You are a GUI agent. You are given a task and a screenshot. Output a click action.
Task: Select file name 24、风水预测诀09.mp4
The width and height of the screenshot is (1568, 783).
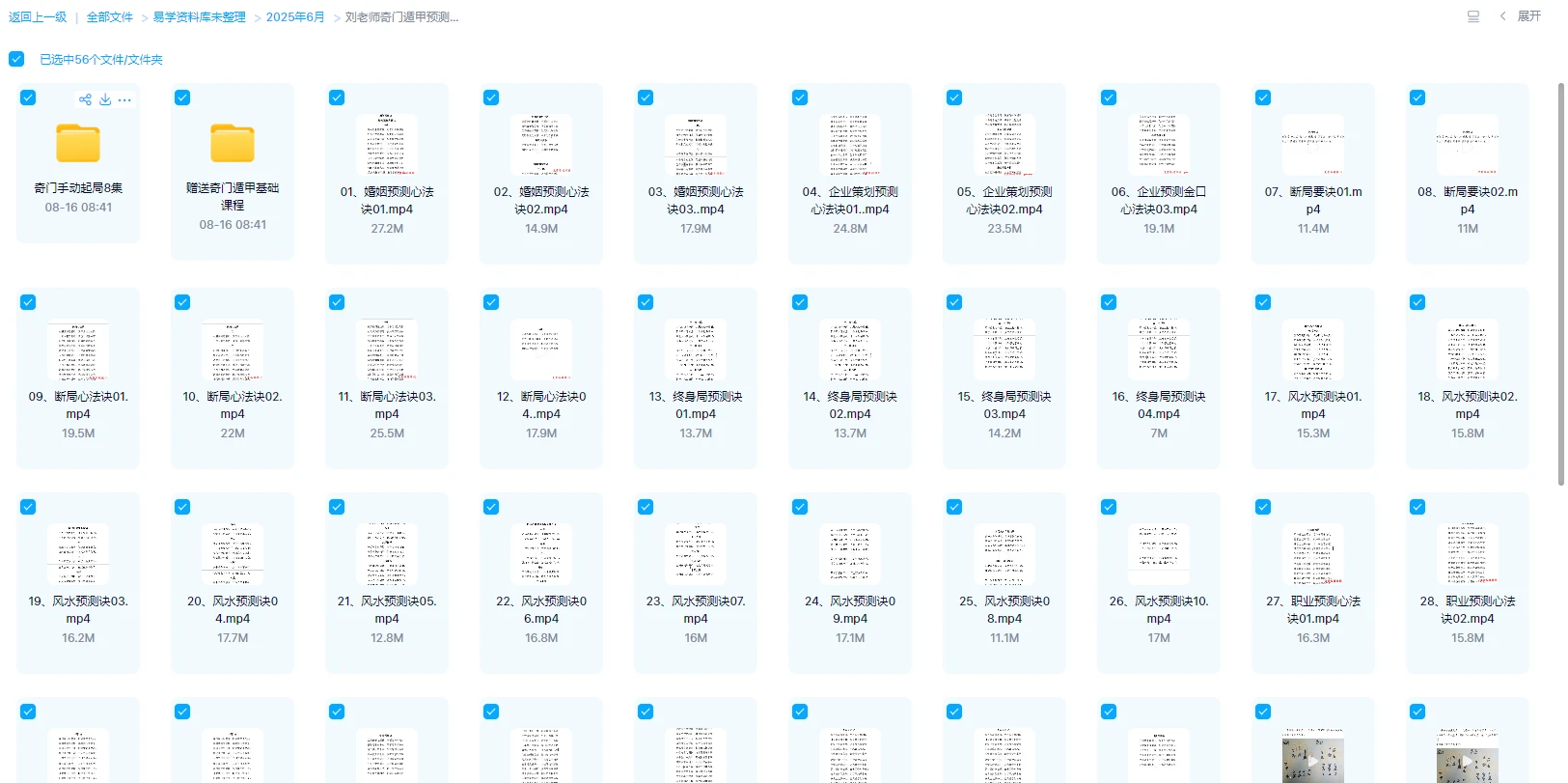click(850, 609)
